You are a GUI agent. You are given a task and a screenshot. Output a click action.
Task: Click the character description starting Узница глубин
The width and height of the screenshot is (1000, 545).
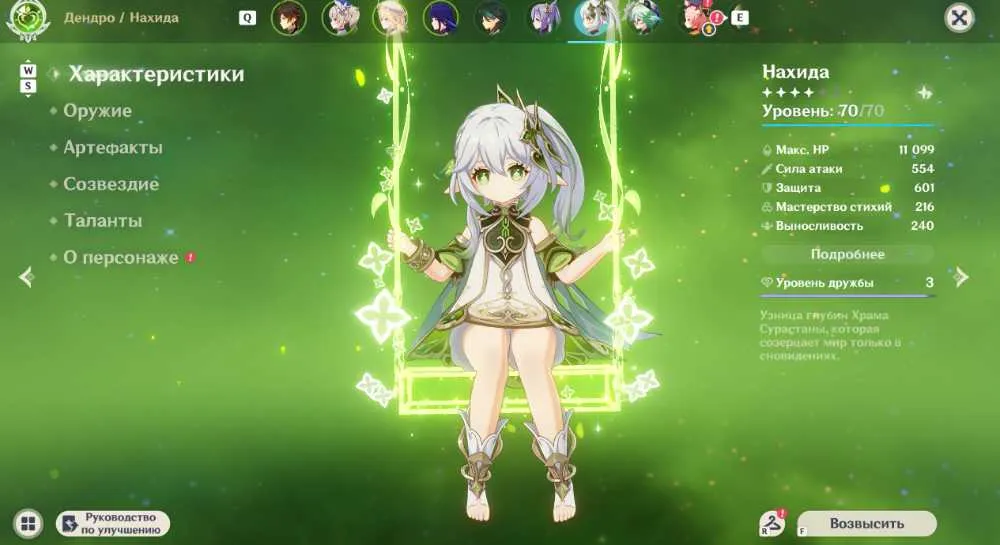click(x=830, y=335)
